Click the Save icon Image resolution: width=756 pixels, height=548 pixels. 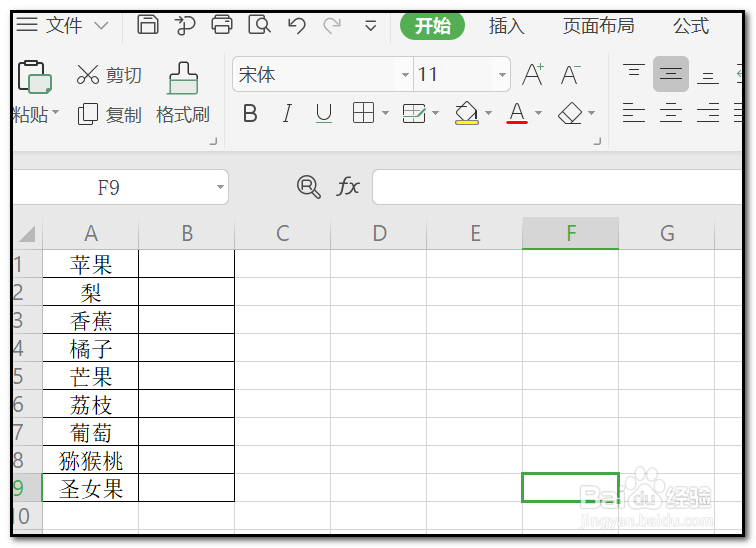[148, 25]
